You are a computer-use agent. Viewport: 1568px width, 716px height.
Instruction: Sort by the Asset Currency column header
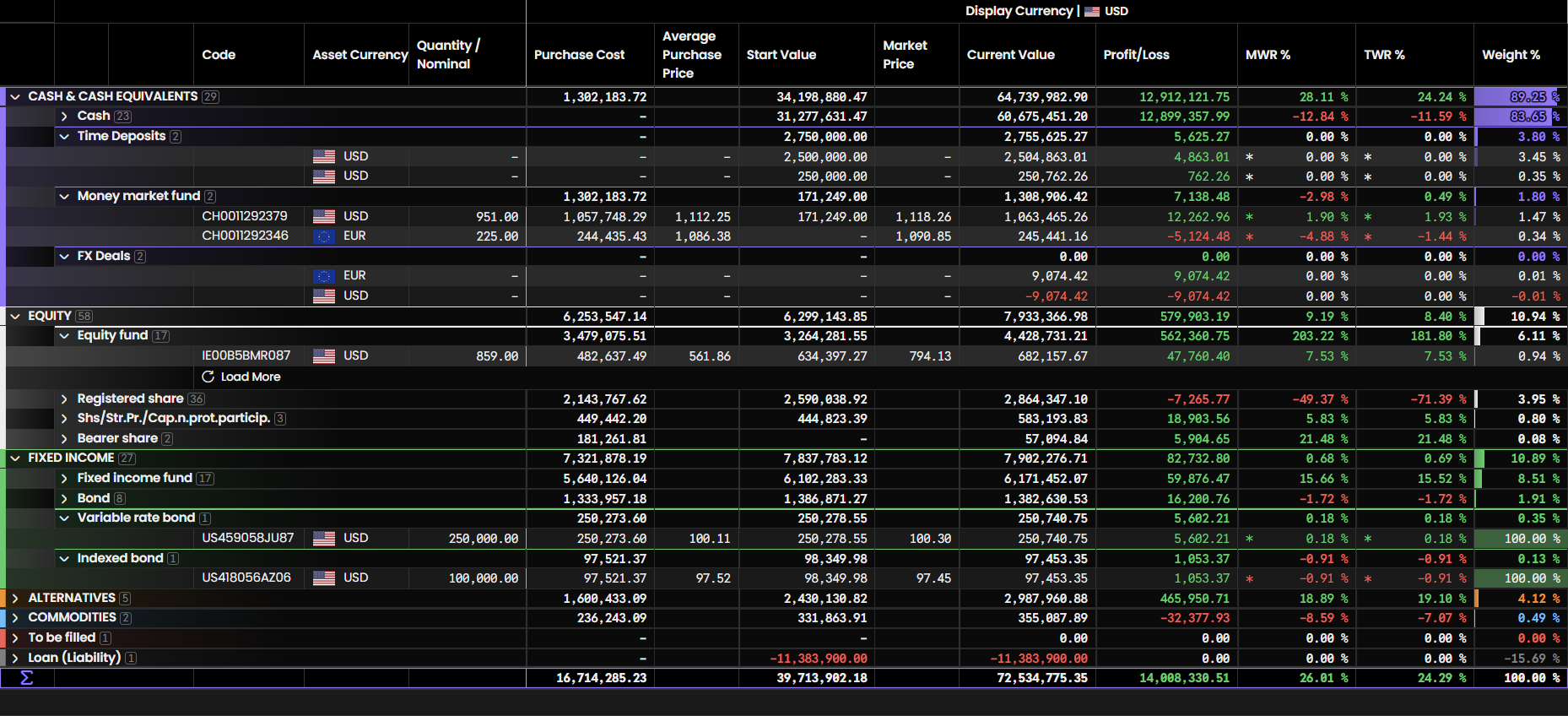tap(360, 55)
